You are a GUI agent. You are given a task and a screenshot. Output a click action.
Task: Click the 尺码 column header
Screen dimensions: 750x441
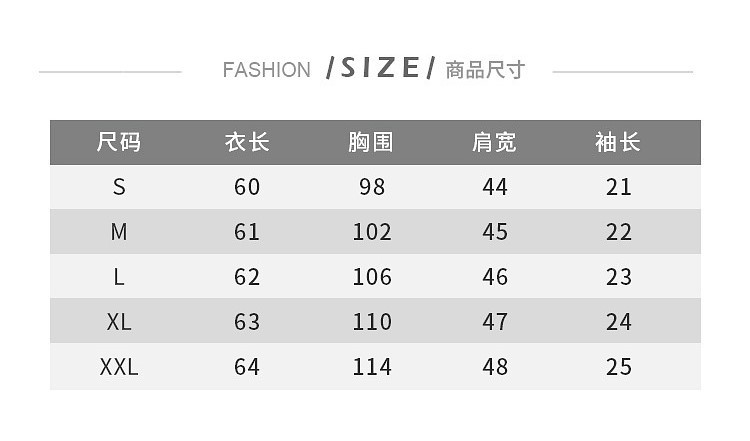[119, 142]
